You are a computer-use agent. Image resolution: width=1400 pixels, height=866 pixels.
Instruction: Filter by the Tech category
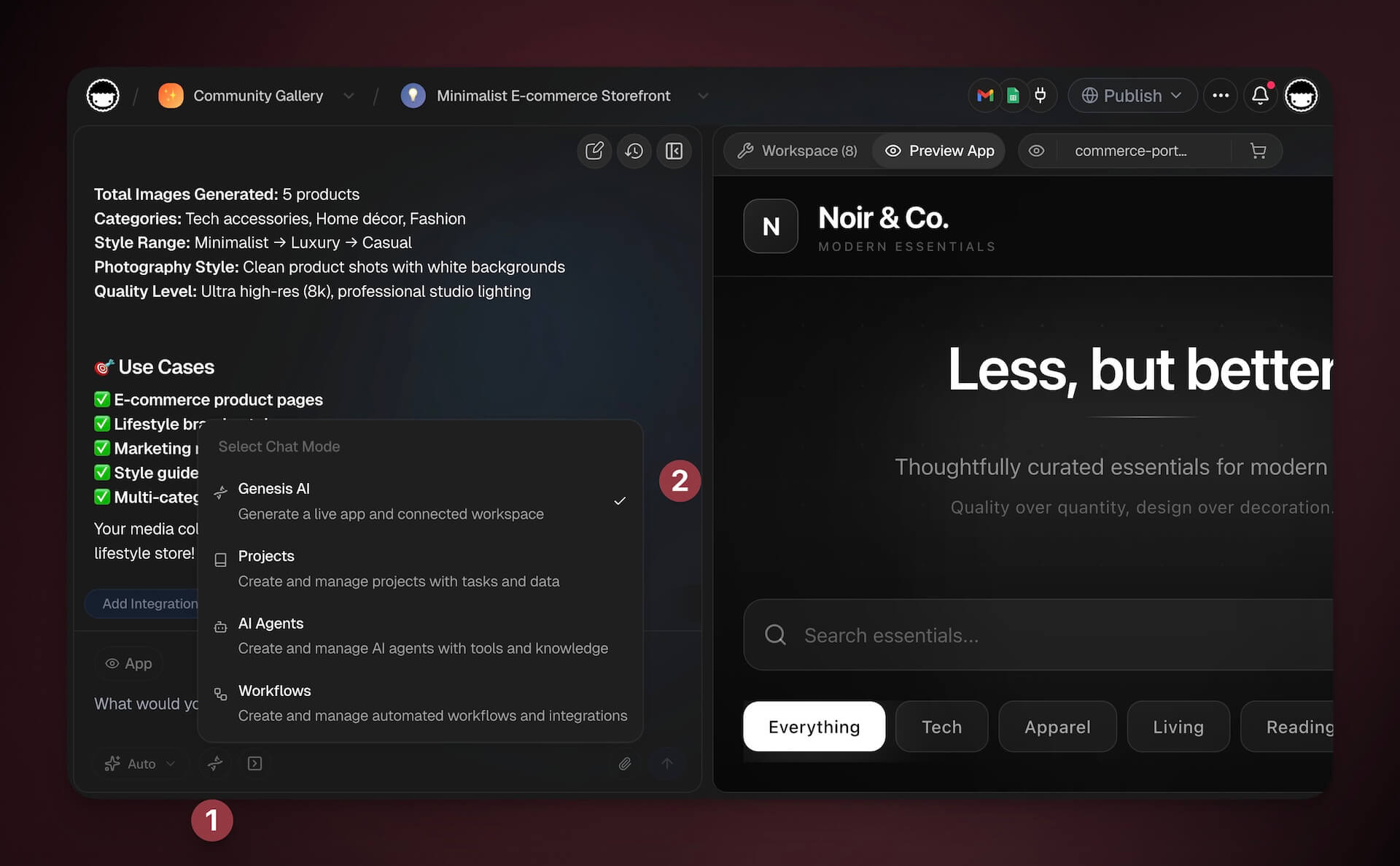click(x=941, y=727)
